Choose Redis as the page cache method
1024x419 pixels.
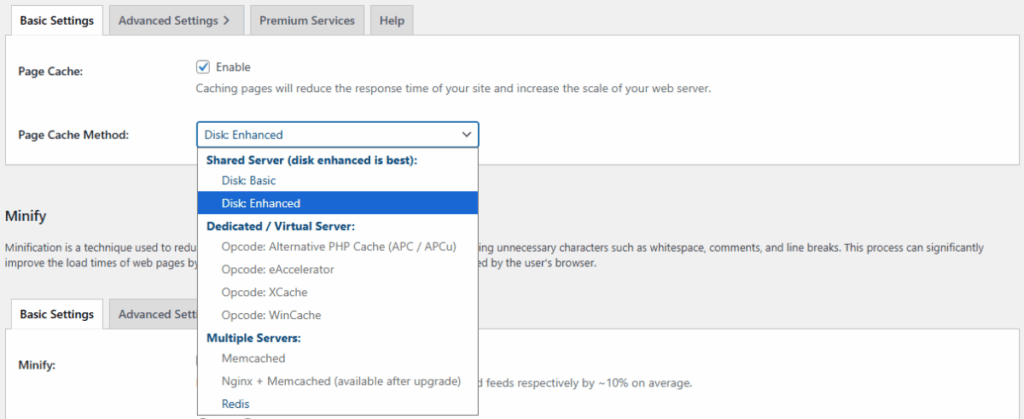pyautogui.click(x=237, y=403)
